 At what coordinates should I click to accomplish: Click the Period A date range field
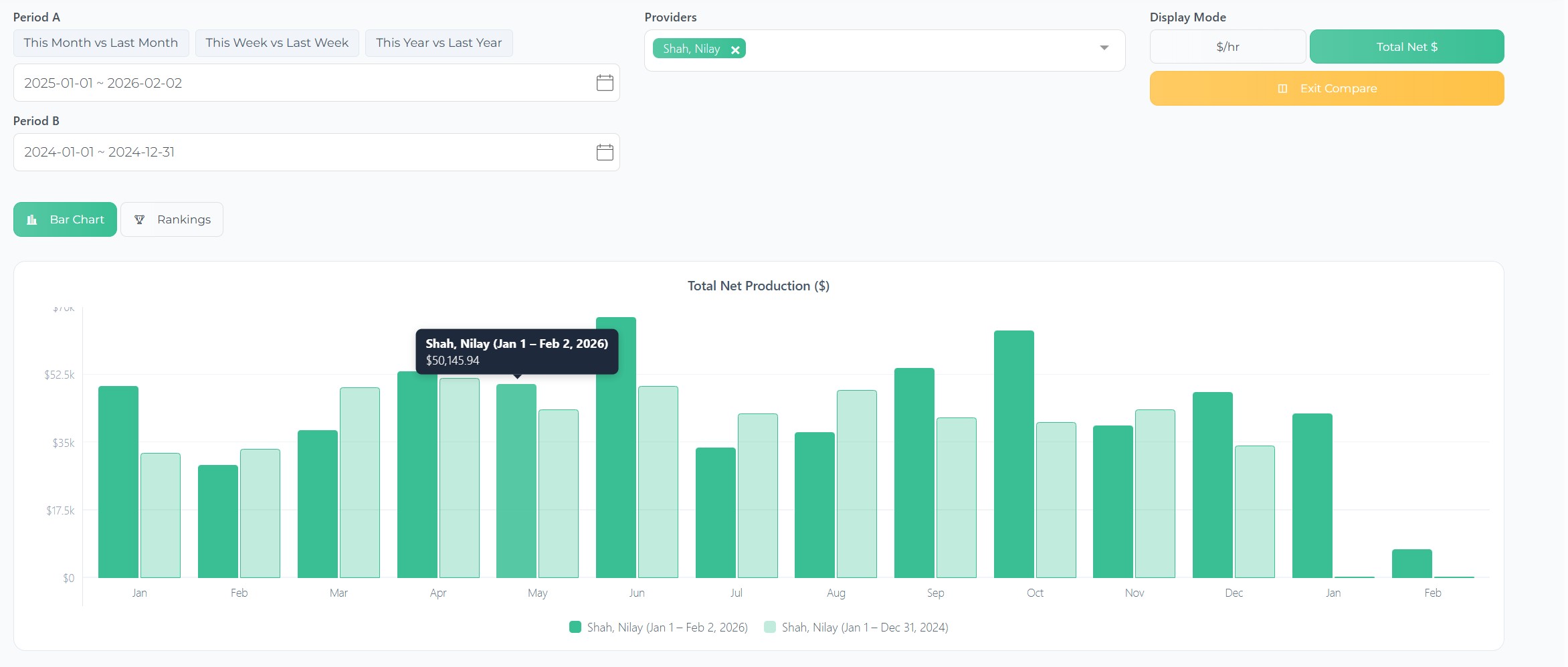(x=301, y=83)
